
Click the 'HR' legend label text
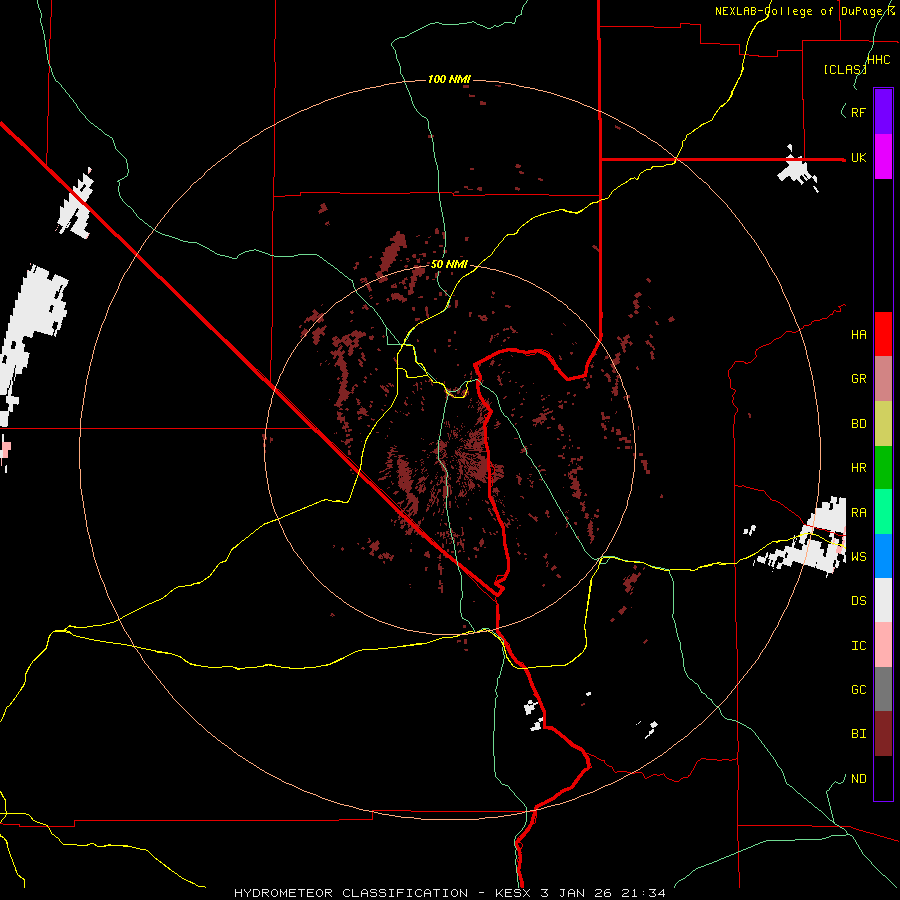[858, 468]
